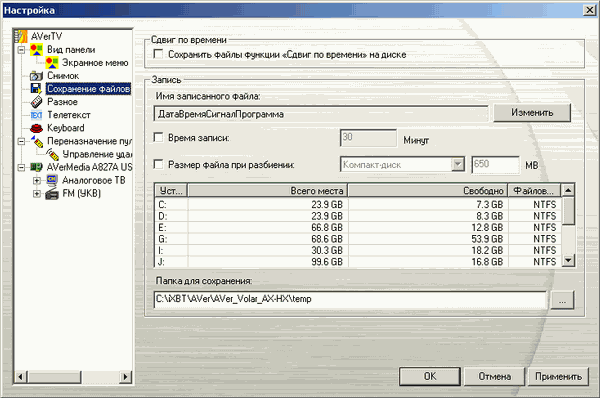
Task: Select drive I: row
Action: pyautogui.click(x=358, y=251)
